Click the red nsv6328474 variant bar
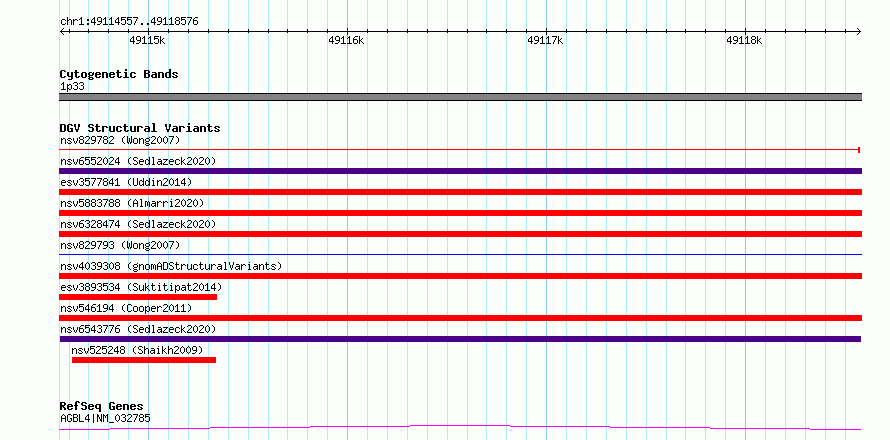This screenshot has height=440, width=890. point(460,234)
